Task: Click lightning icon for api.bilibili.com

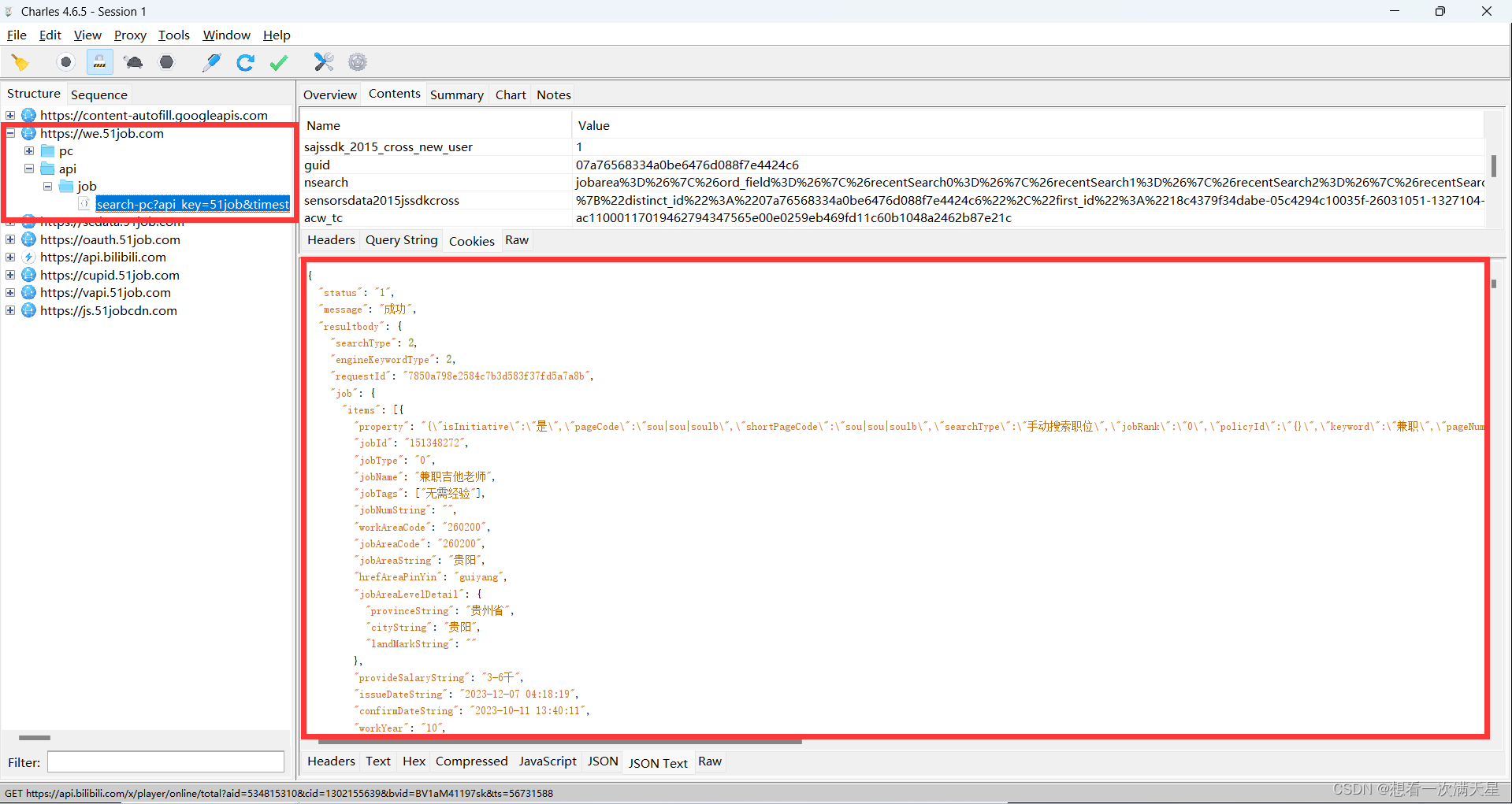Action: point(28,258)
